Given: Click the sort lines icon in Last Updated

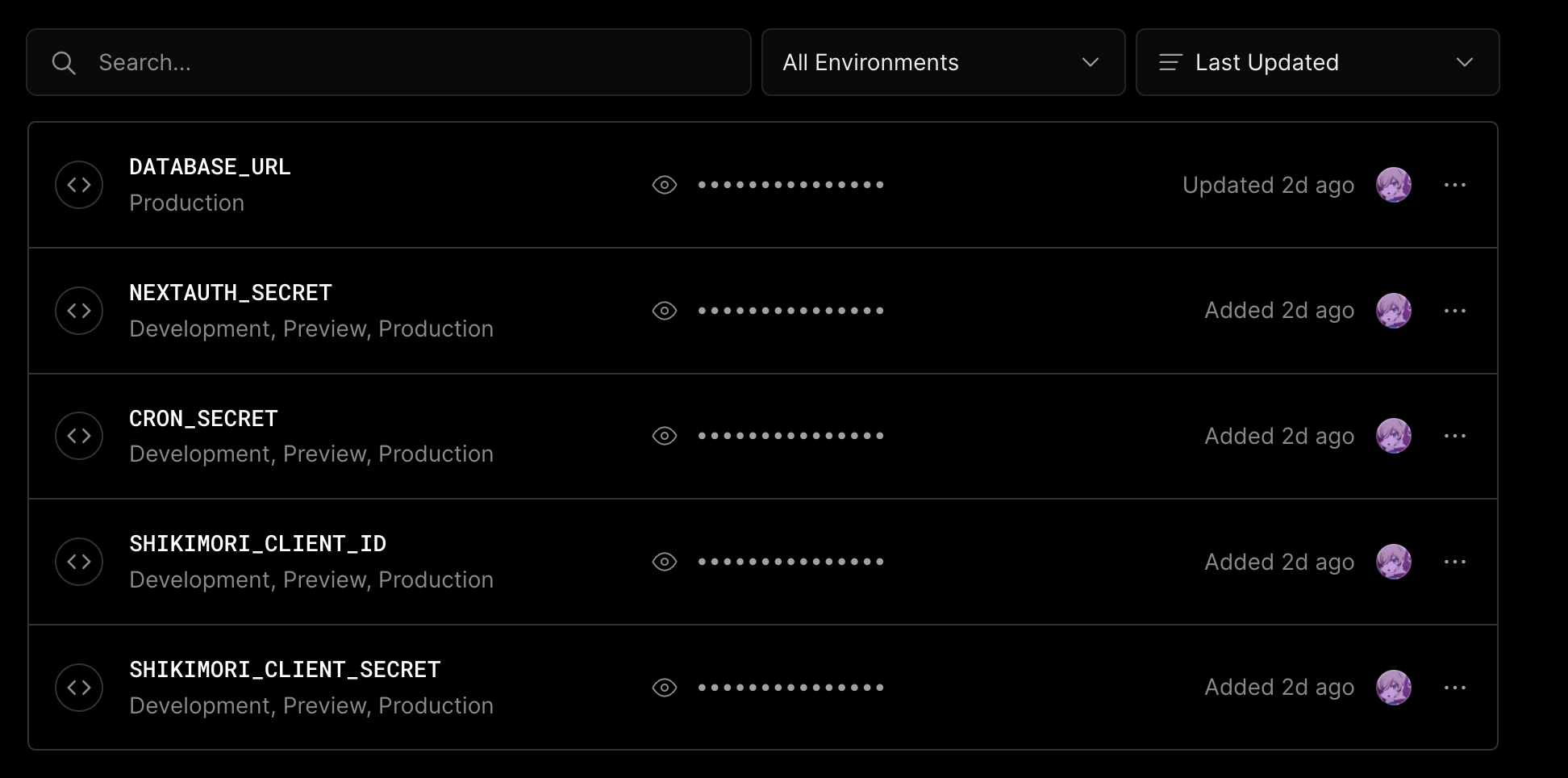Looking at the screenshot, I should click(x=1170, y=62).
